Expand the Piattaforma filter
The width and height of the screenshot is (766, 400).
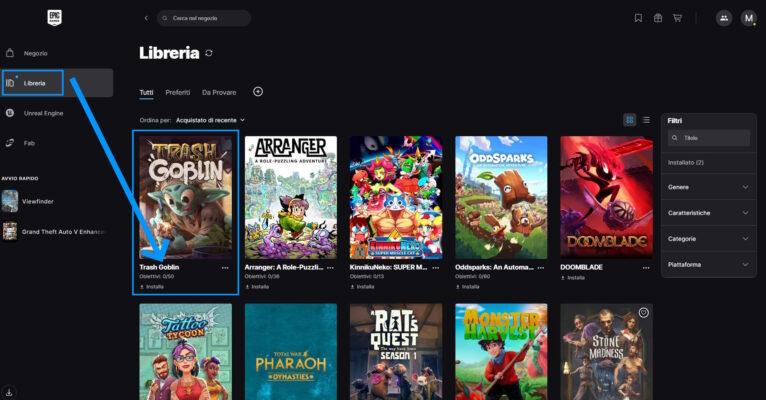[708, 265]
